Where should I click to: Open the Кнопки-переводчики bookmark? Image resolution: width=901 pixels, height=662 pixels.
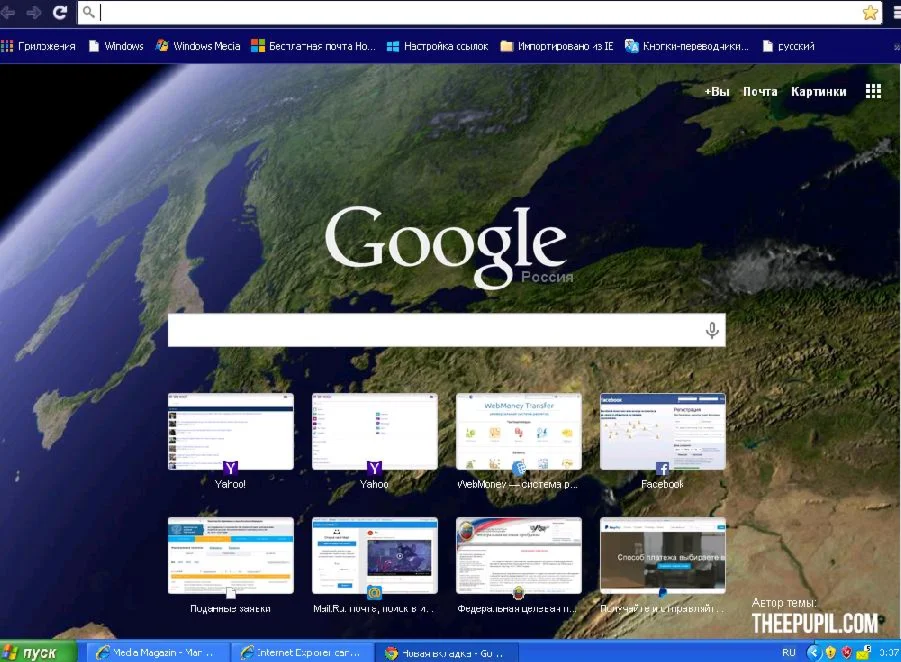pyautogui.click(x=687, y=46)
